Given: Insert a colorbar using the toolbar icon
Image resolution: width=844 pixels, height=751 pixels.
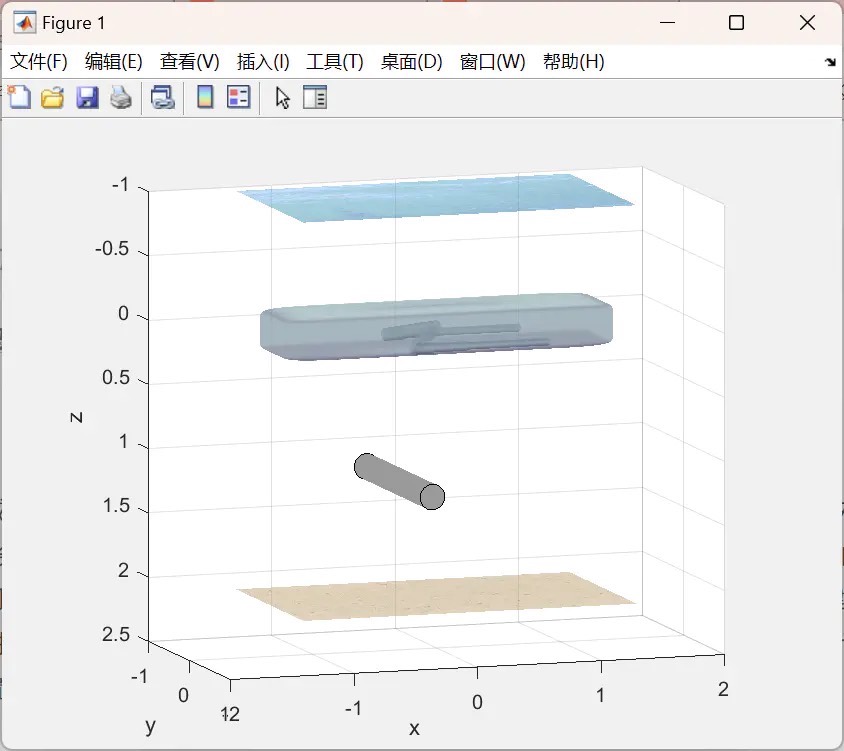Looking at the screenshot, I should 205,97.
